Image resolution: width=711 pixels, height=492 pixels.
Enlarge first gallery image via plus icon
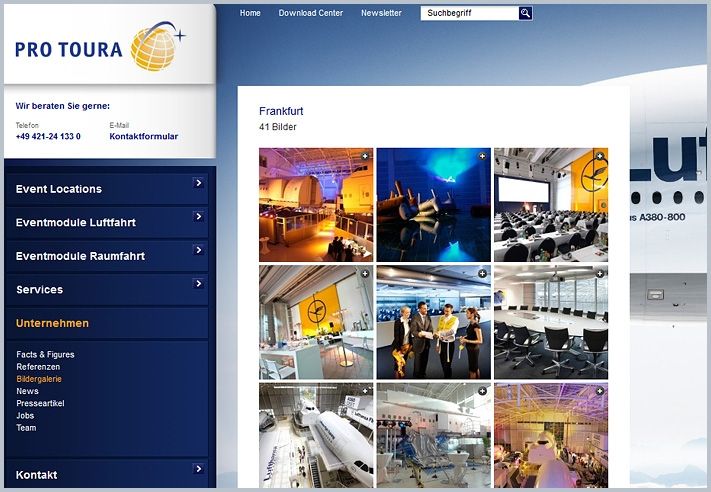[365, 156]
